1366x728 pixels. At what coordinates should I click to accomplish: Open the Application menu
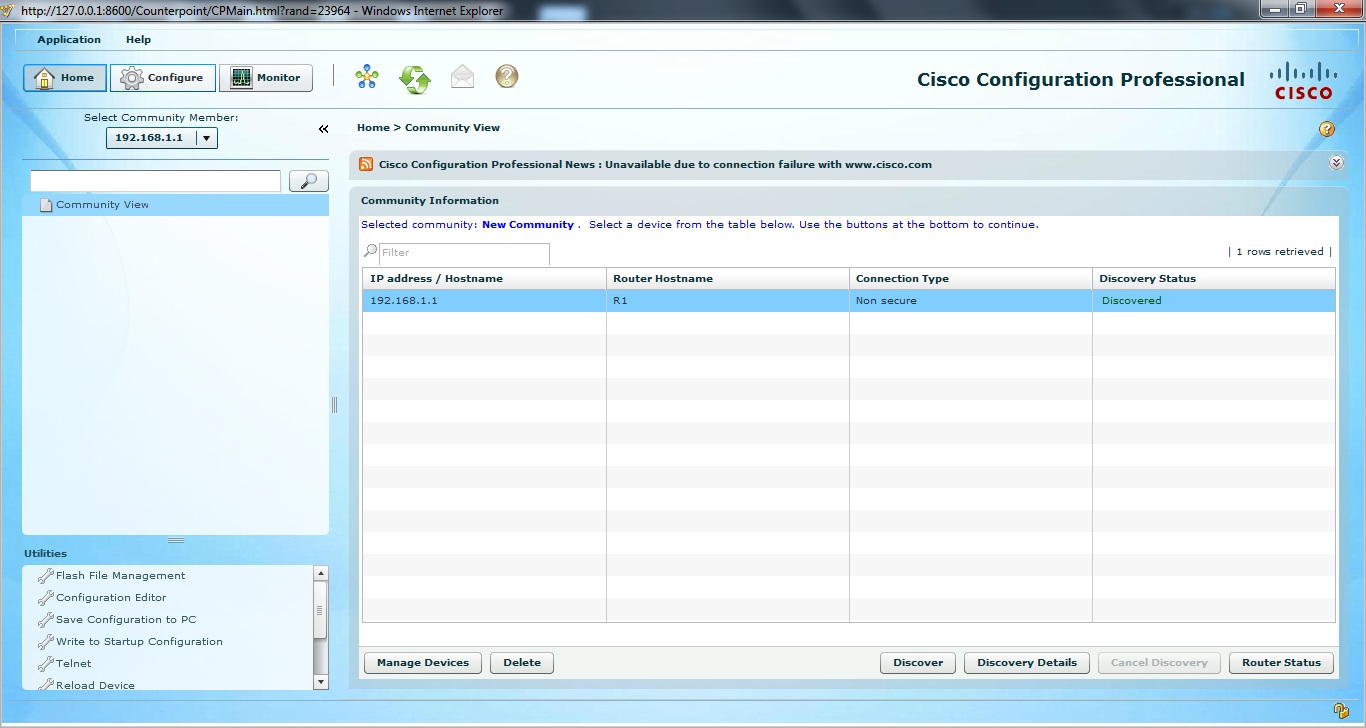[x=68, y=39]
